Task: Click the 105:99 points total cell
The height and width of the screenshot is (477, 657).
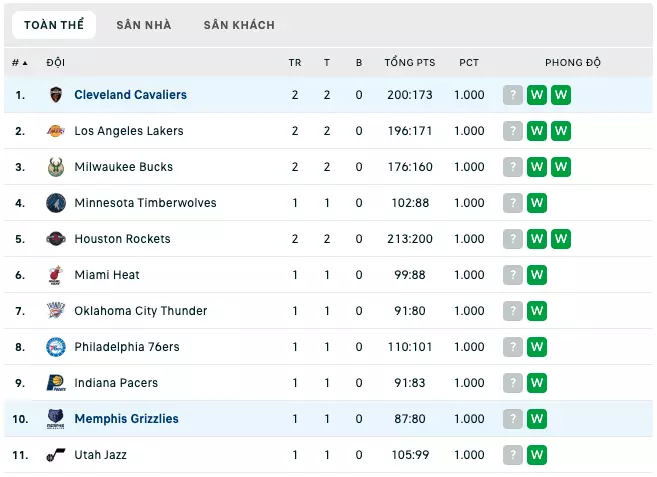Action: coord(410,455)
